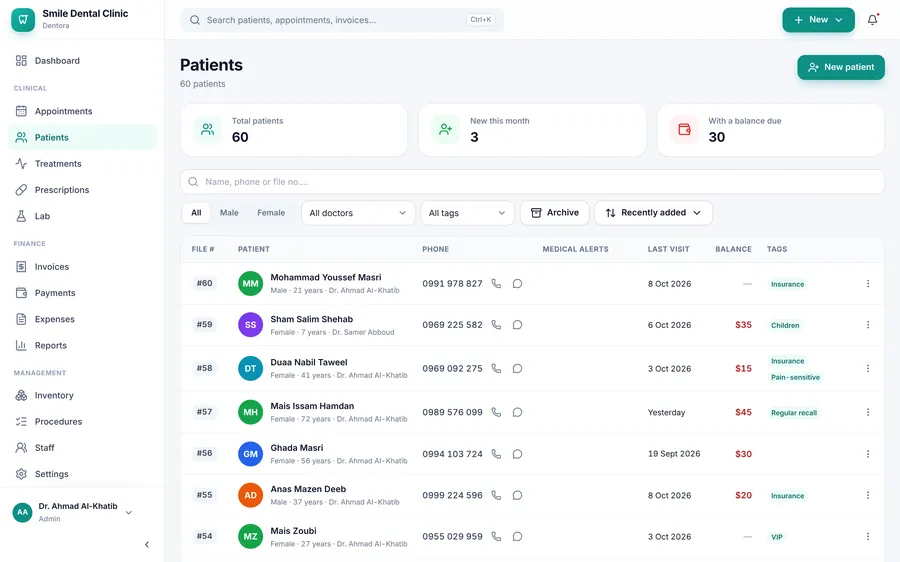Open row options for patient #54

pyautogui.click(x=868, y=537)
